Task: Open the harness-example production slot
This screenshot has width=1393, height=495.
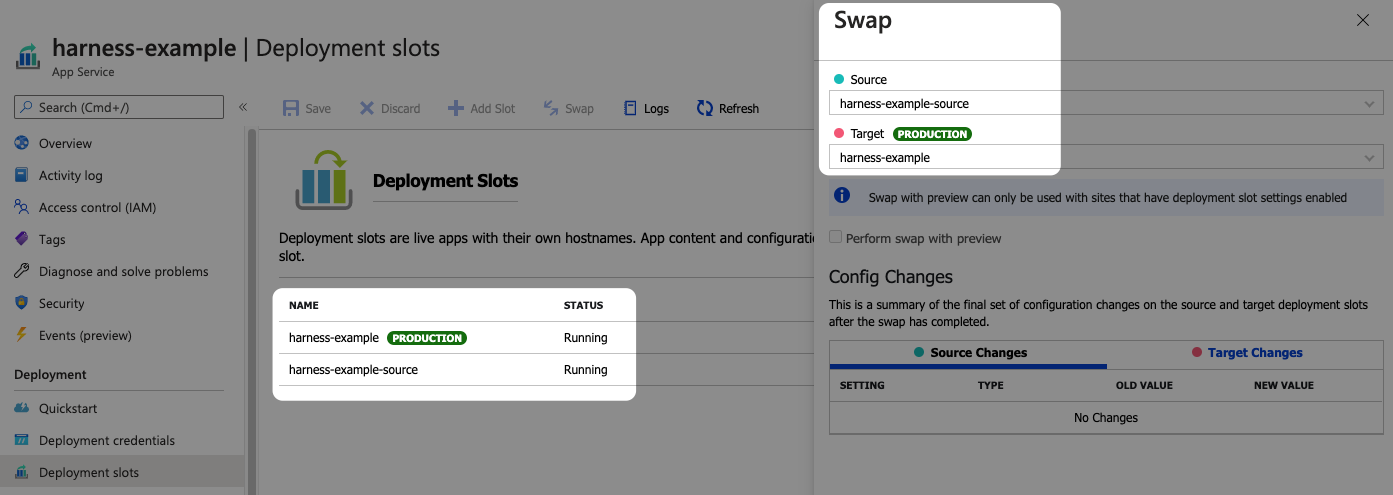Action: pos(334,338)
